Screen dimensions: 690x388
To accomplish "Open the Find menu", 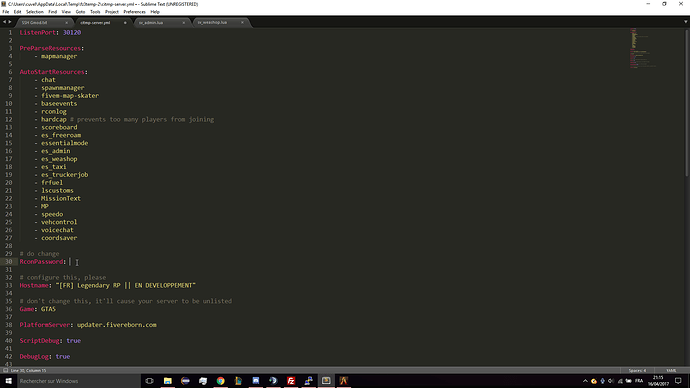I will tap(52, 12).
